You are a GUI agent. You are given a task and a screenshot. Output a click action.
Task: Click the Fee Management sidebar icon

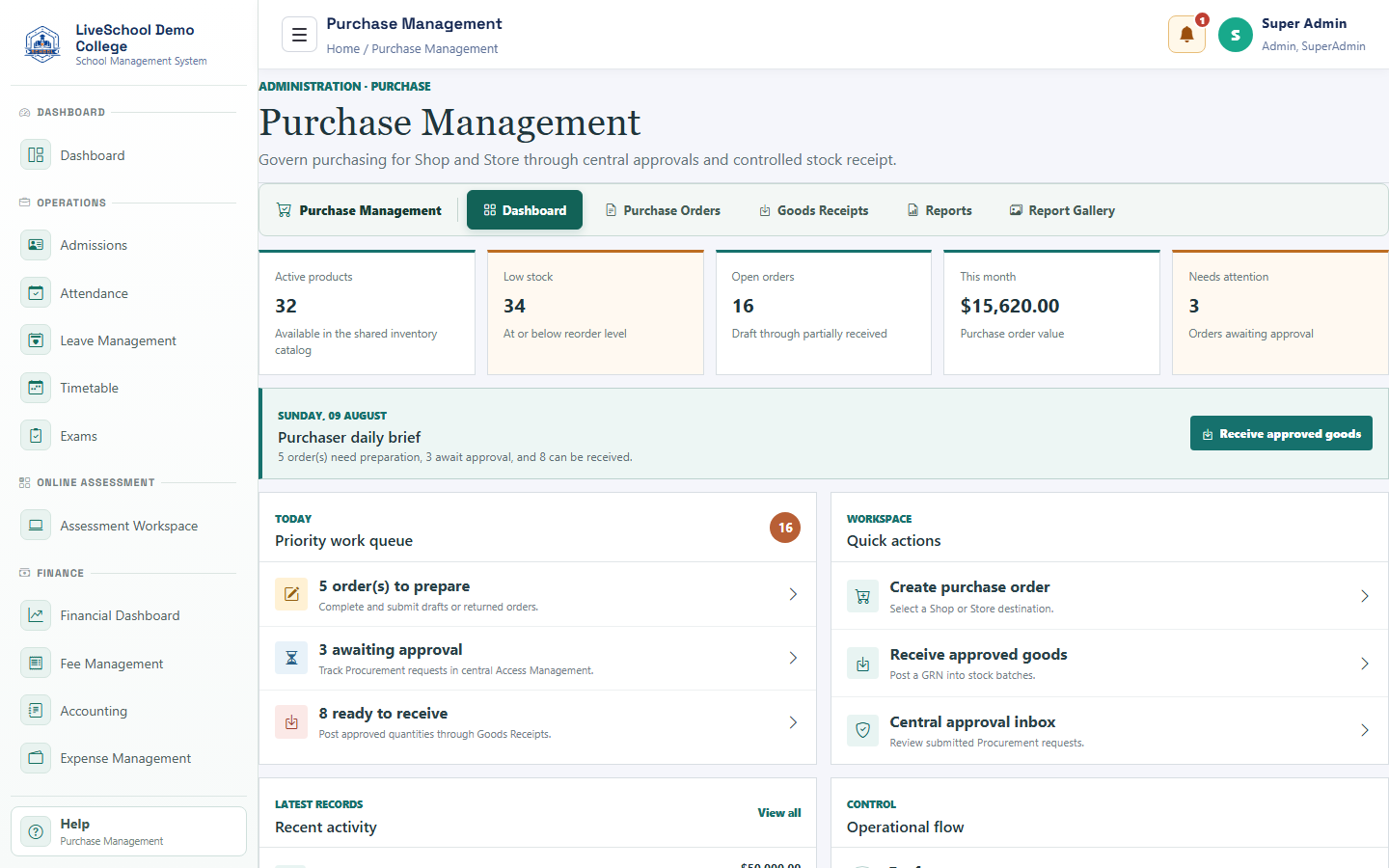[x=36, y=664]
